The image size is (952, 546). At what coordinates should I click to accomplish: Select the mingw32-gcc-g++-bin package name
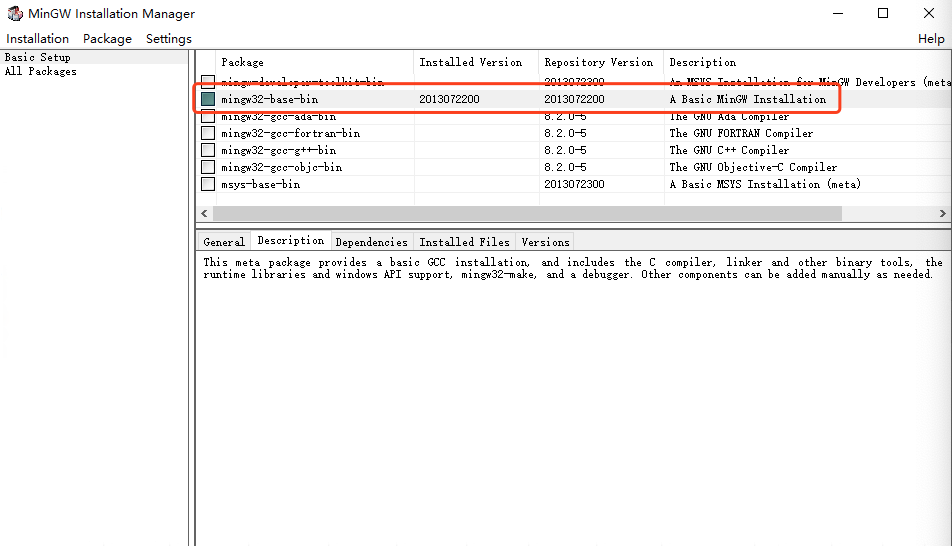(279, 150)
